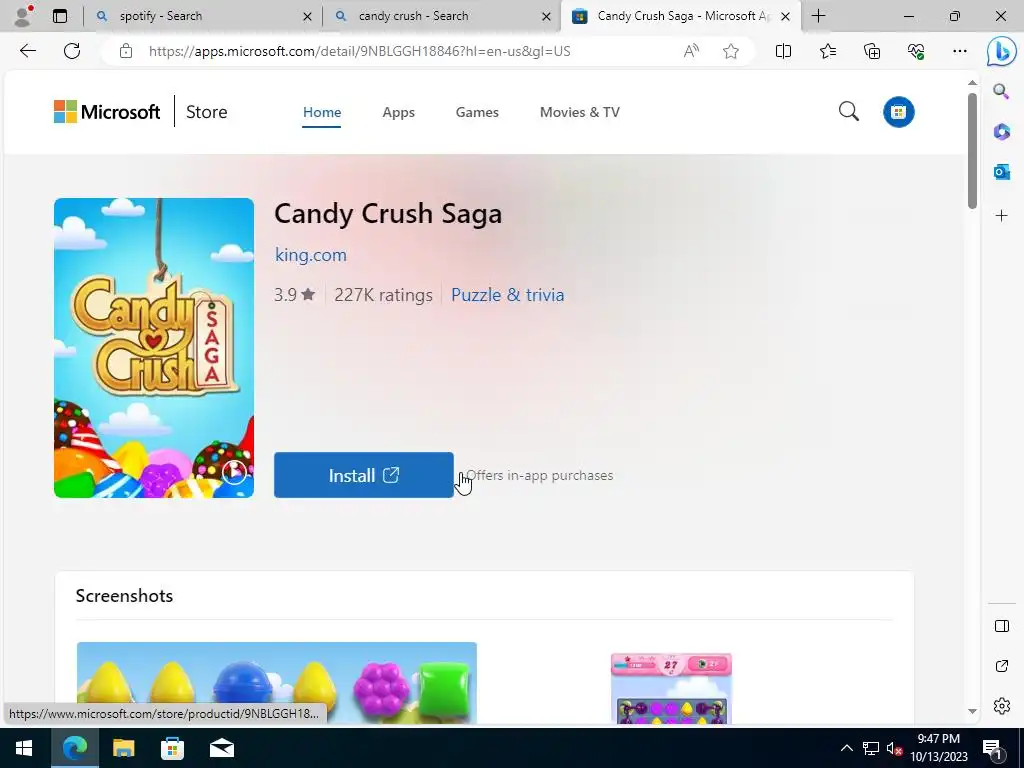Open the Collections icon
Screen dimensions: 1024x768
click(872, 51)
